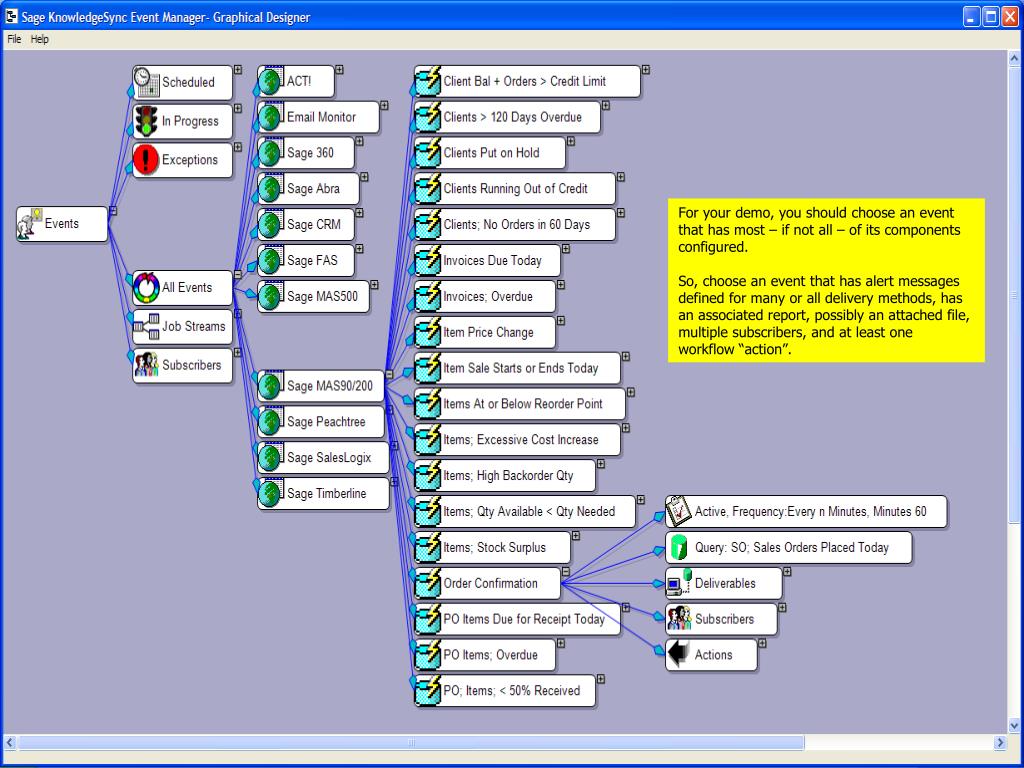
Task: Expand the Job Streams node
Action: 238,314
